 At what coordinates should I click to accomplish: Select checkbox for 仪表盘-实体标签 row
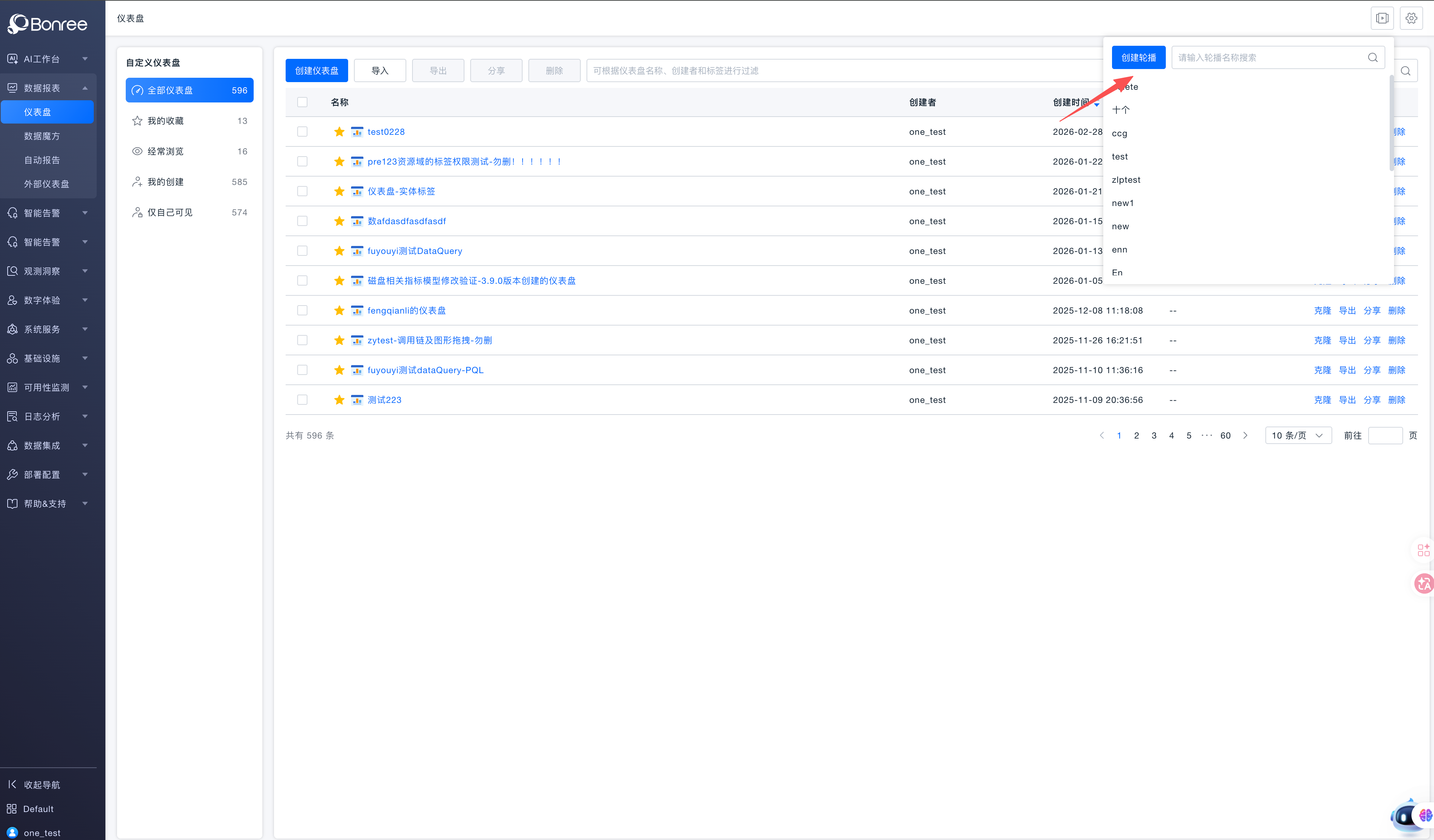[x=302, y=191]
